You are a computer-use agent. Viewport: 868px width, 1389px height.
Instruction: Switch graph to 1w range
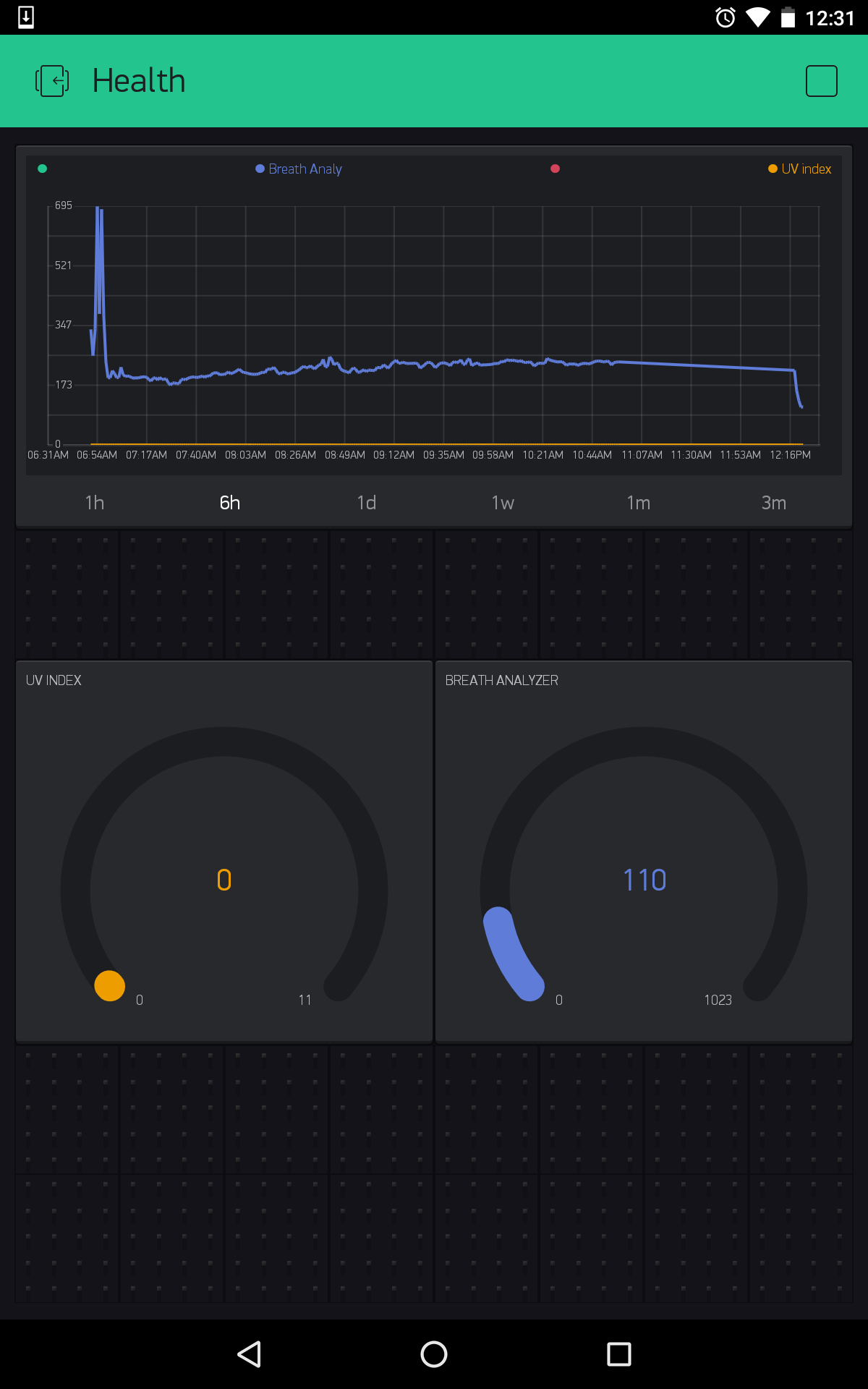503,502
